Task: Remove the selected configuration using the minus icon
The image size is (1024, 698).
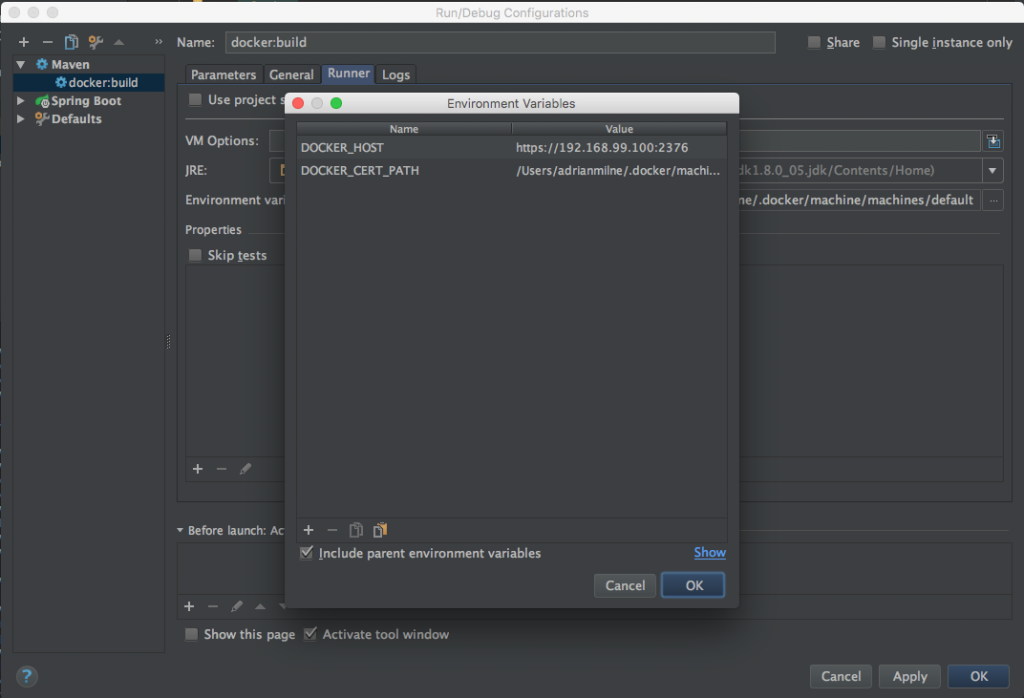Action: (x=47, y=42)
